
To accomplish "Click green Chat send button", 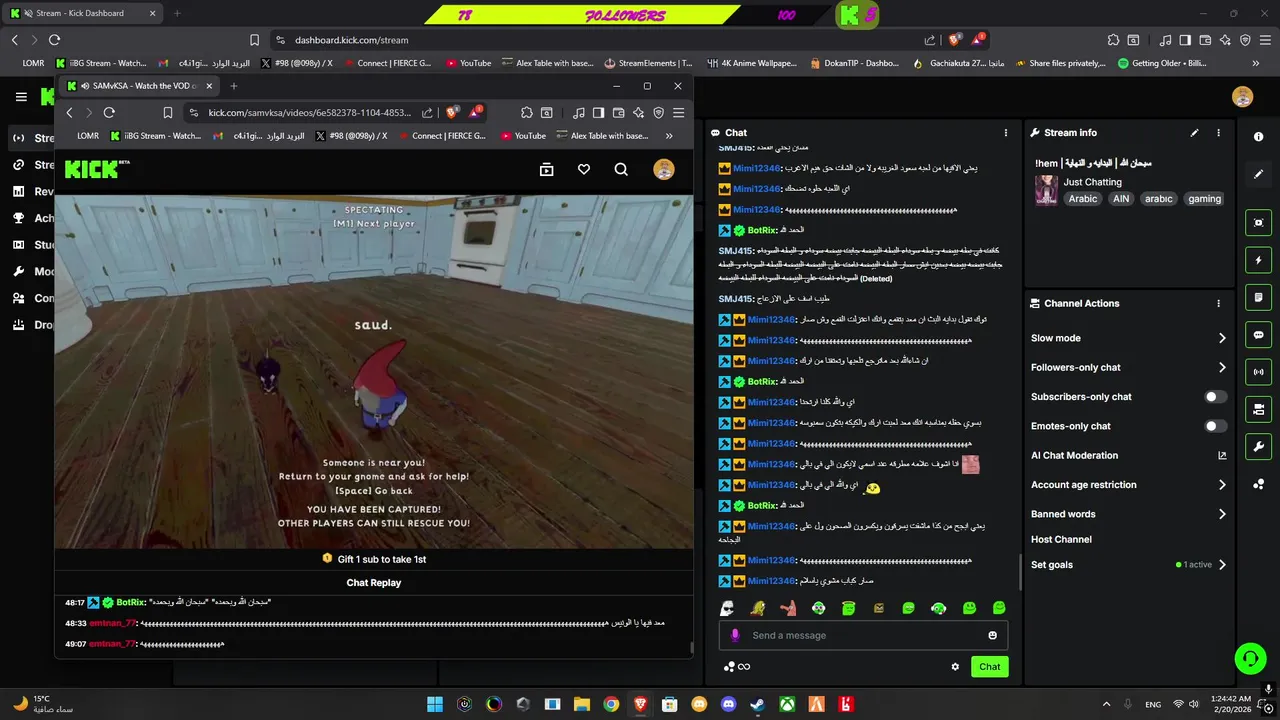I will click(x=989, y=667).
